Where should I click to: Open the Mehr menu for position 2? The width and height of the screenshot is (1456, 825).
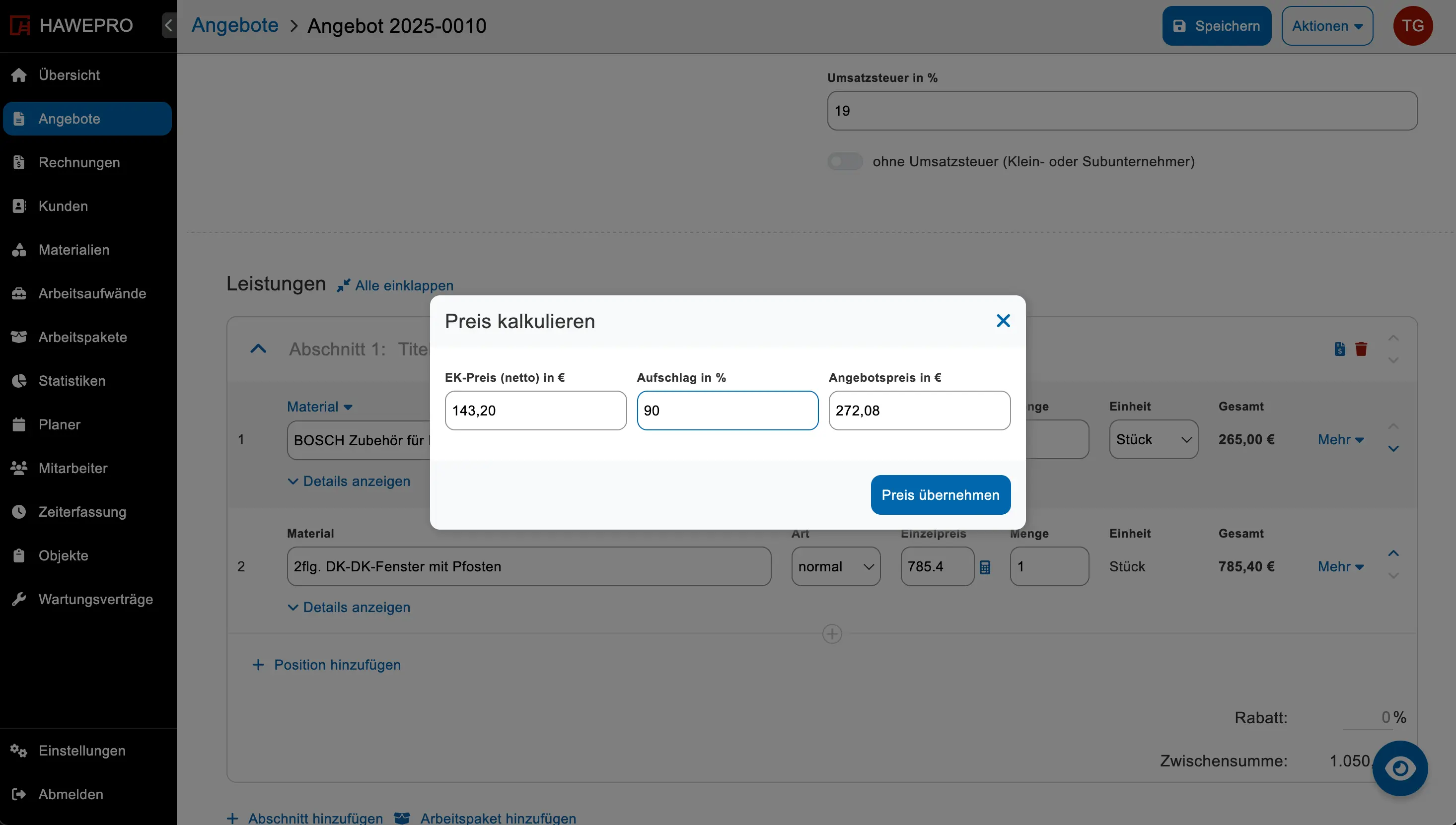pyautogui.click(x=1340, y=566)
